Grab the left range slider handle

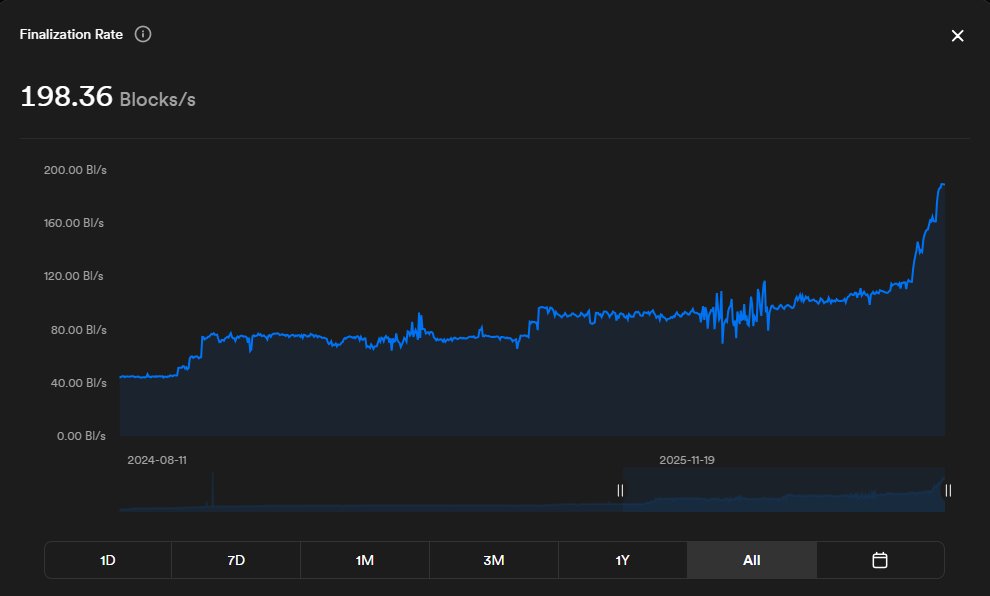pos(620,491)
